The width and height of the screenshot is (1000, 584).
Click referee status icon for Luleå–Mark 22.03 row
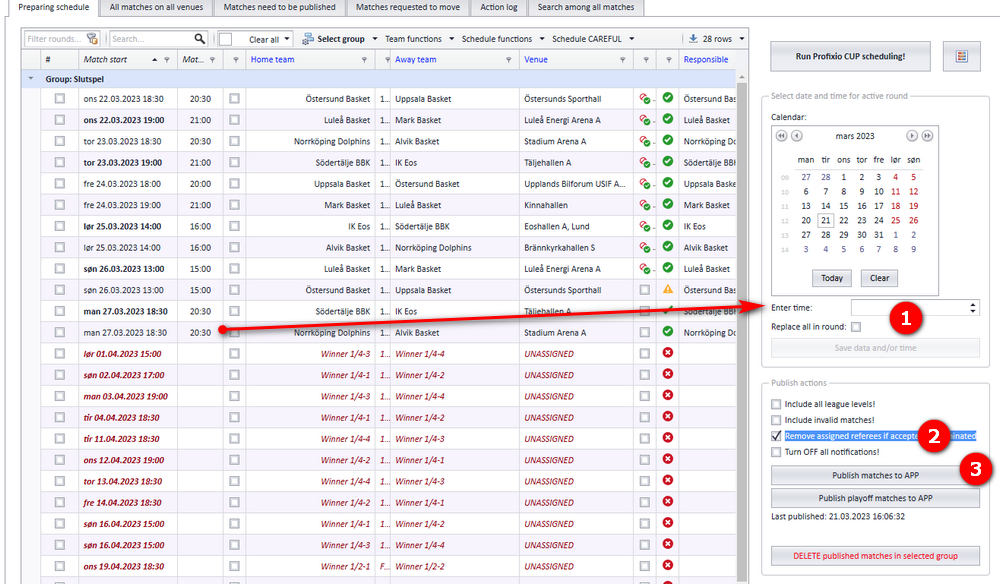point(645,120)
